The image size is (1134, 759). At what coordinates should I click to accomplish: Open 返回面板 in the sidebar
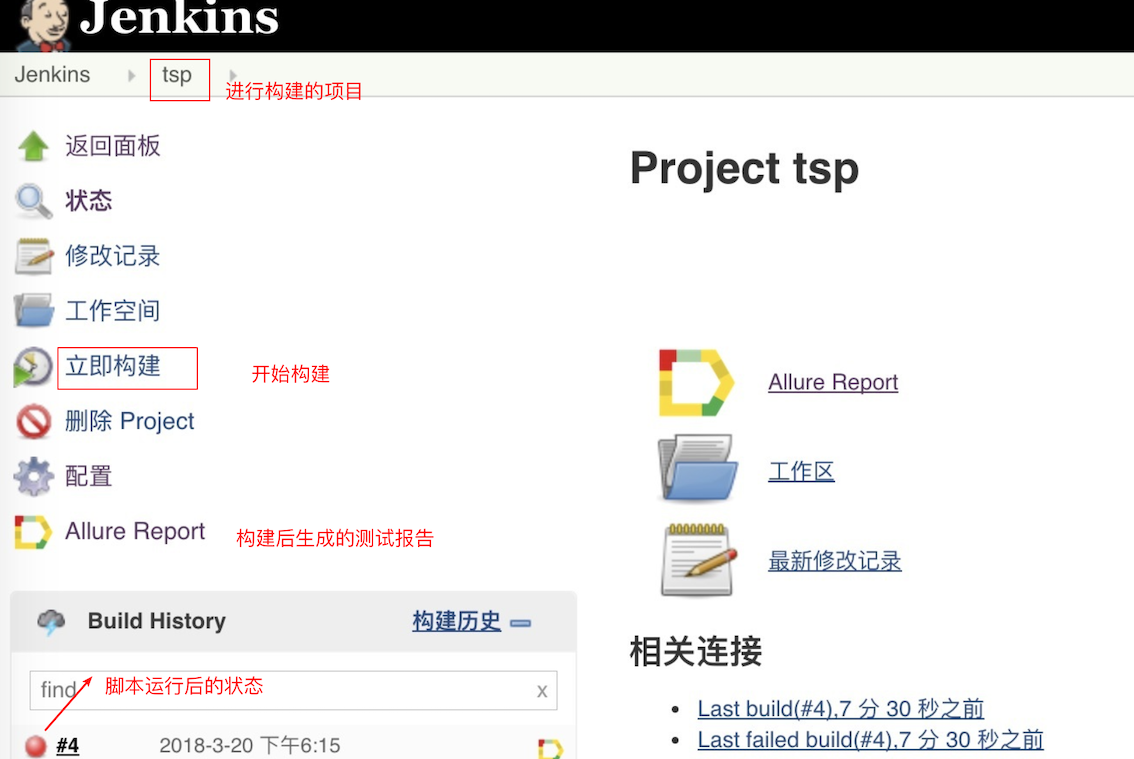click(113, 146)
